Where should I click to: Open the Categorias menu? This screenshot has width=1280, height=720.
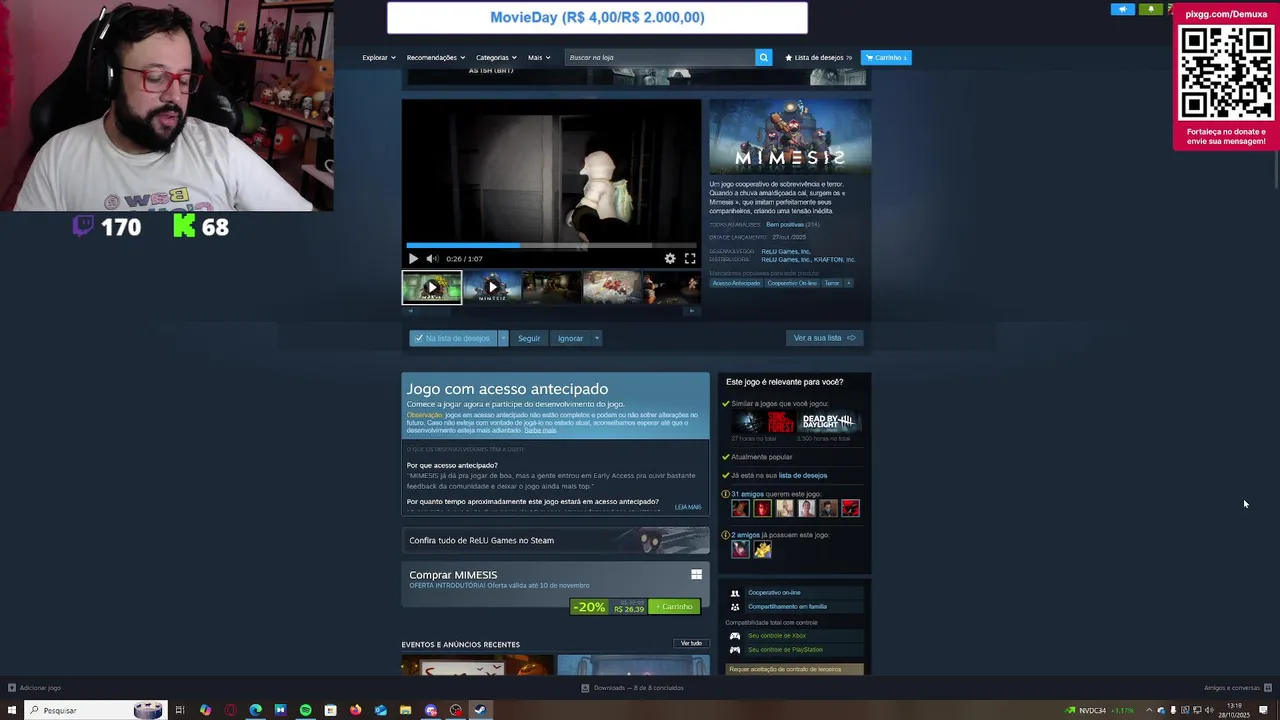(496, 57)
